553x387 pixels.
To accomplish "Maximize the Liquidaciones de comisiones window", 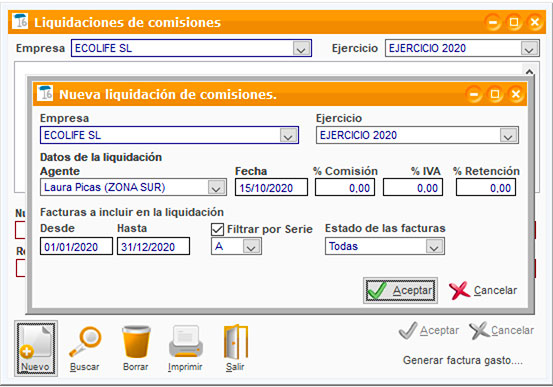I will pyautogui.click(x=514, y=23).
